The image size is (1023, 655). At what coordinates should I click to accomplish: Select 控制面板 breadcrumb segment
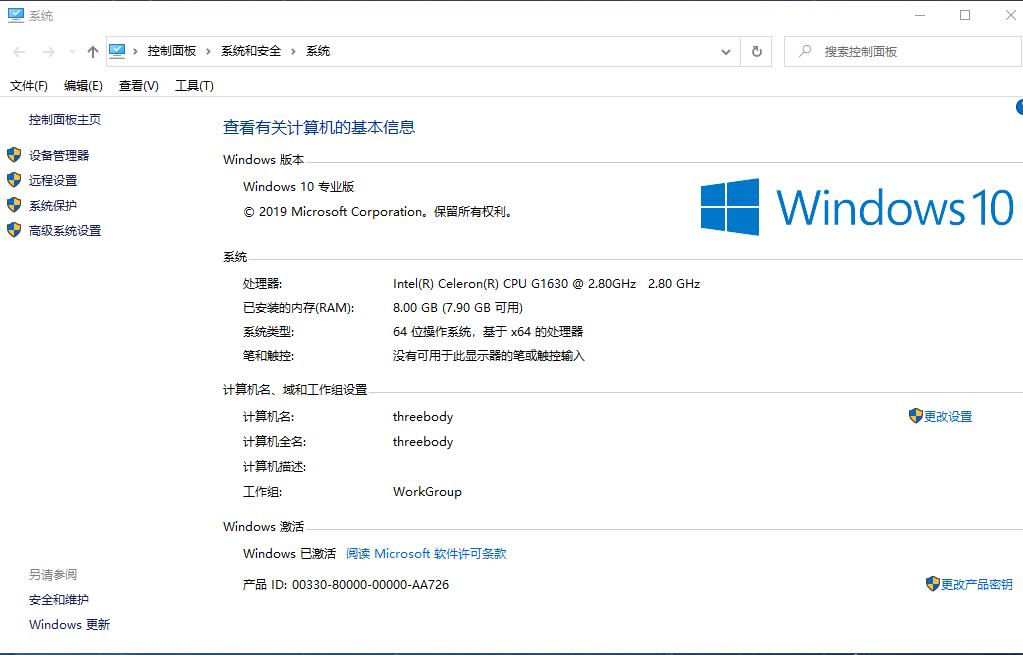[172, 51]
